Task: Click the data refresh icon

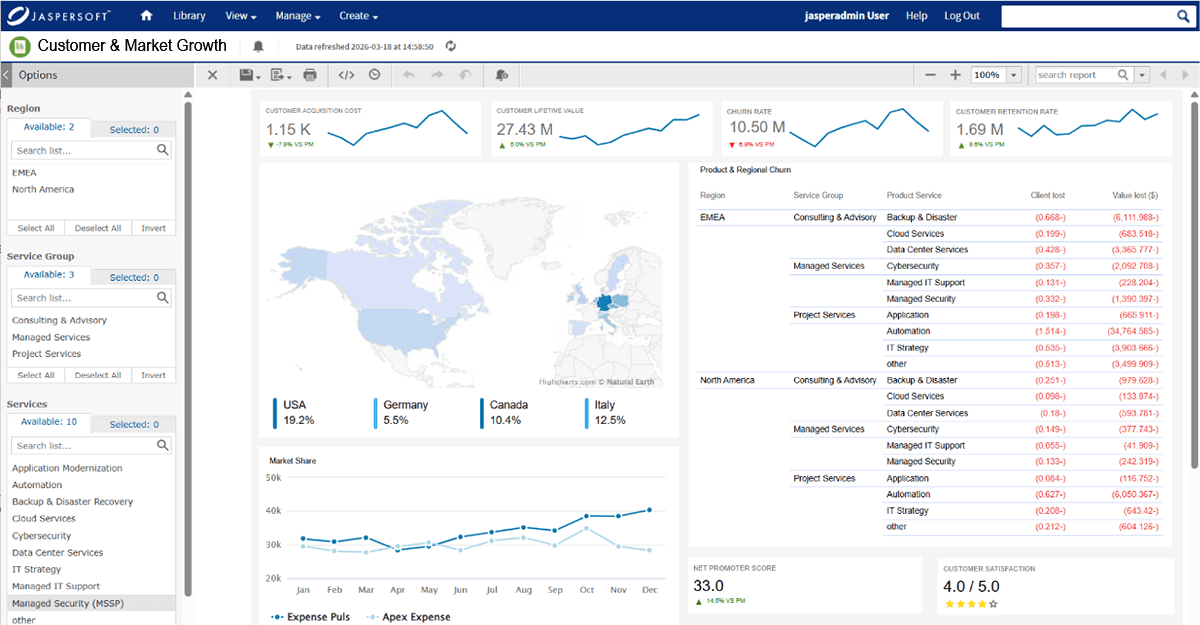Action: 452,45
